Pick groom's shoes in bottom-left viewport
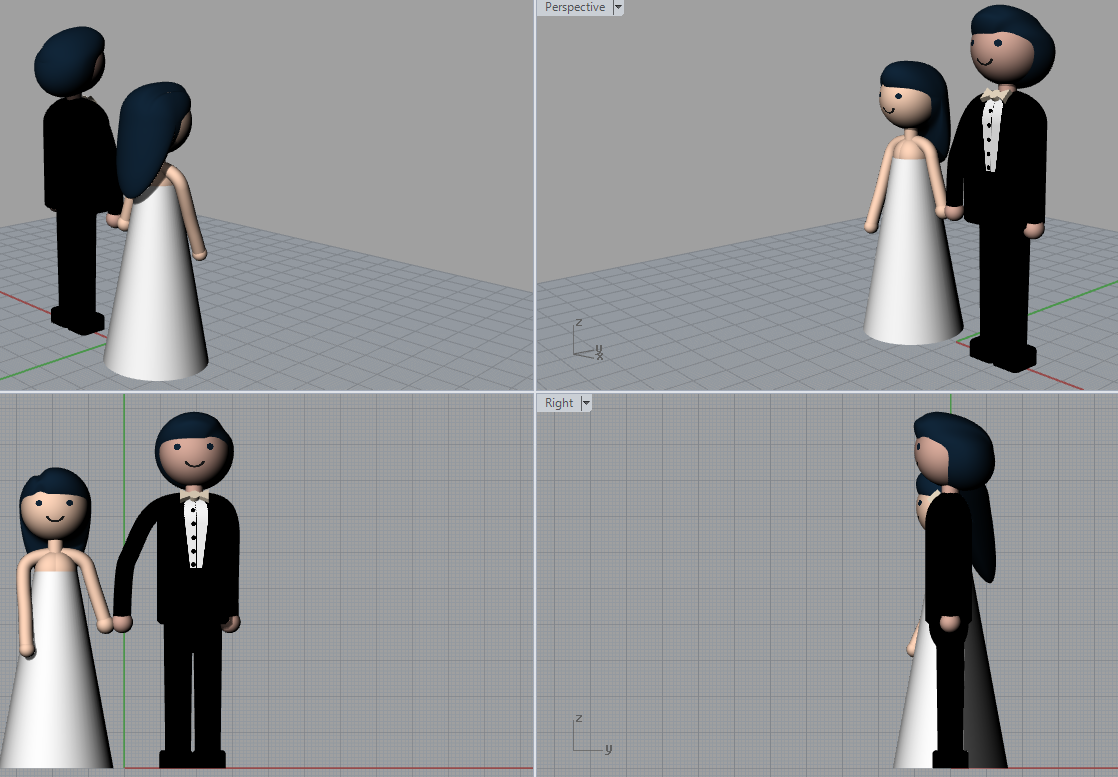This screenshot has height=777, width=1118. coord(192,759)
